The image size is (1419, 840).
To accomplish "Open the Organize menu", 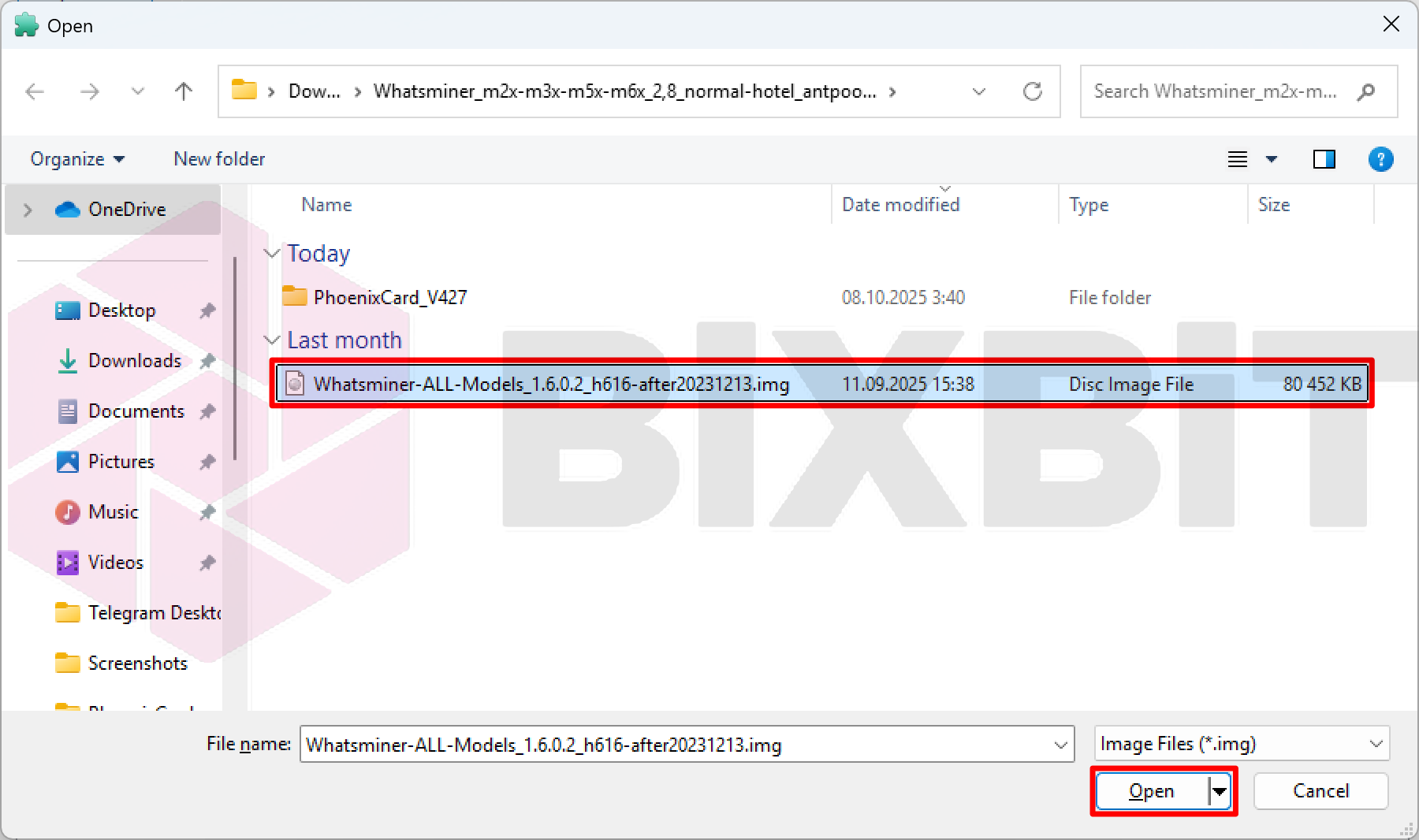I will pyautogui.click(x=77, y=159).
